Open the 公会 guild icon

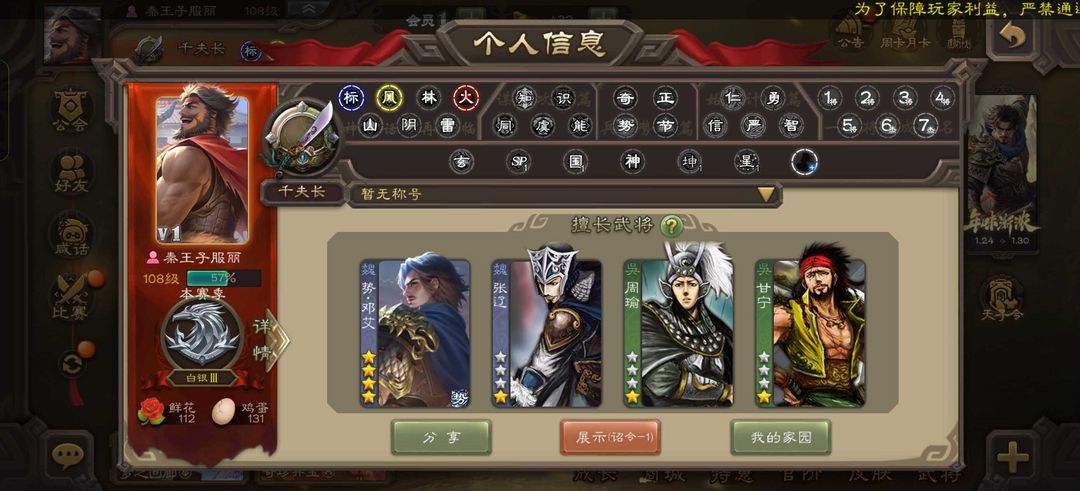tap(72, 111)
